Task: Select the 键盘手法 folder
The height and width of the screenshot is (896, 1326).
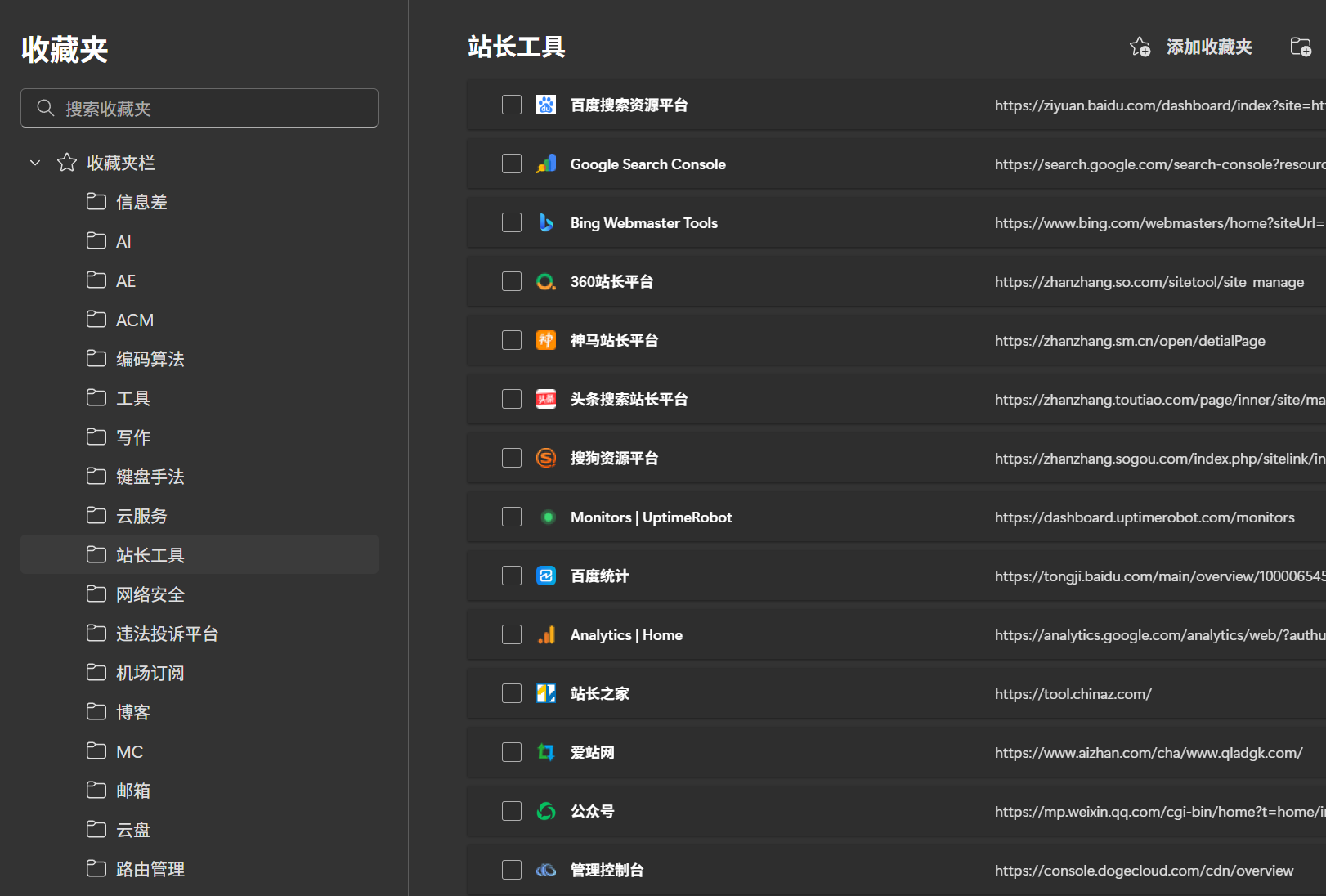Action: coord(199,477)
